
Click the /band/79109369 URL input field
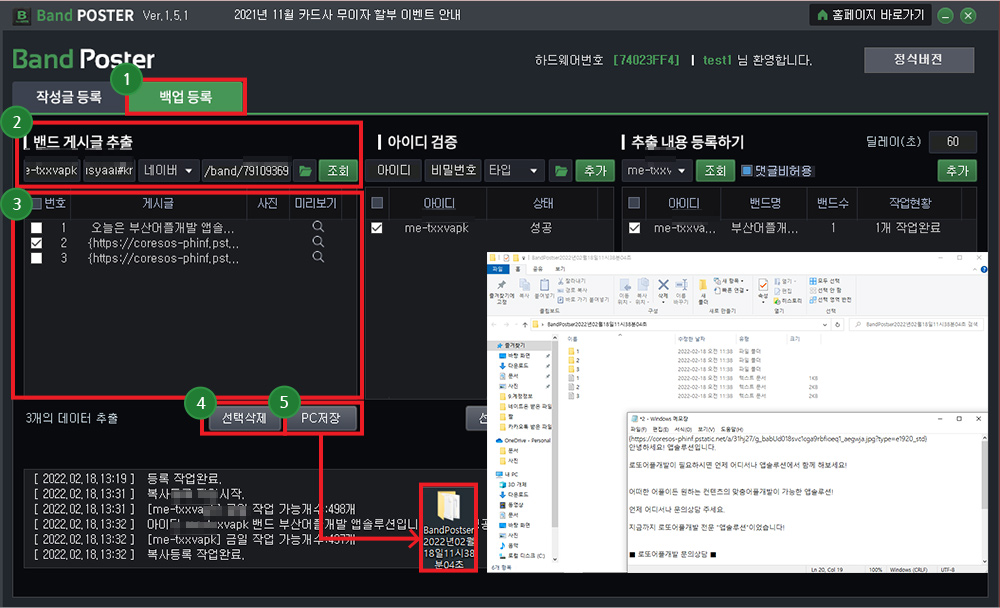[x=246, y=171]
